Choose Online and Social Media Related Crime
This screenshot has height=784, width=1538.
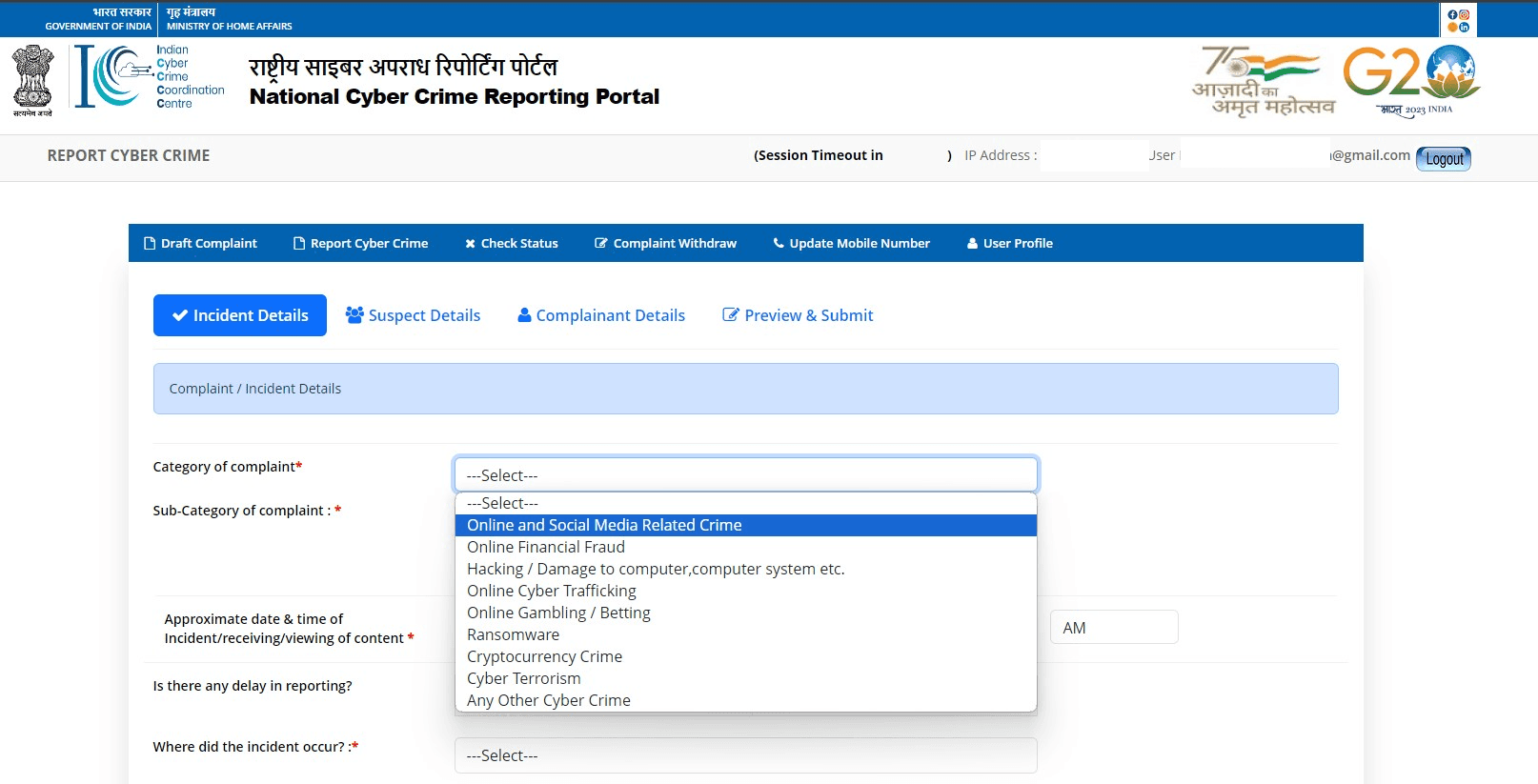coord(746,525)
